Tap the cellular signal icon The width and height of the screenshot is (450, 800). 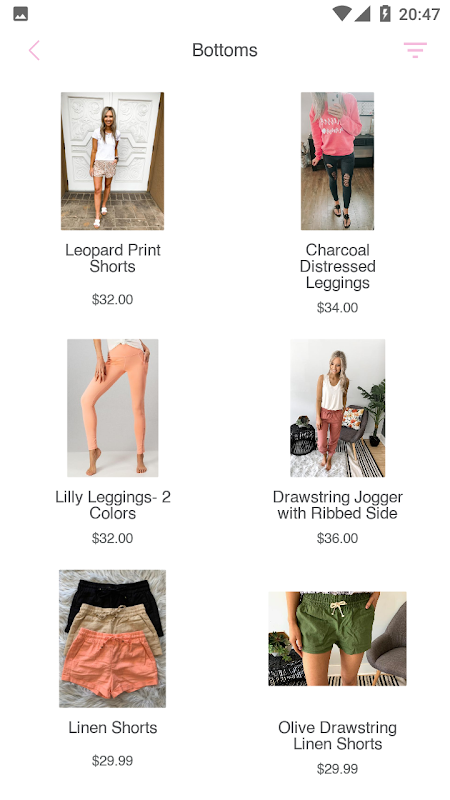pos(362,14)
